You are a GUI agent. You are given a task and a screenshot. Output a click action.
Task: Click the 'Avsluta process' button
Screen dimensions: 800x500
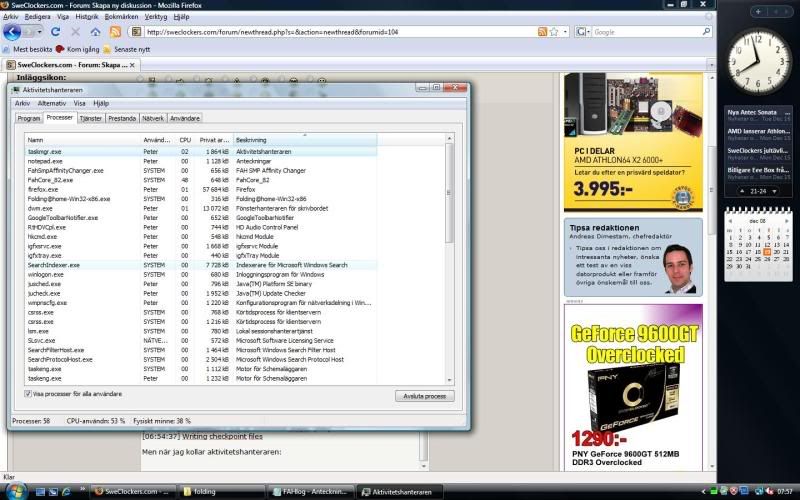click(423, 396)
